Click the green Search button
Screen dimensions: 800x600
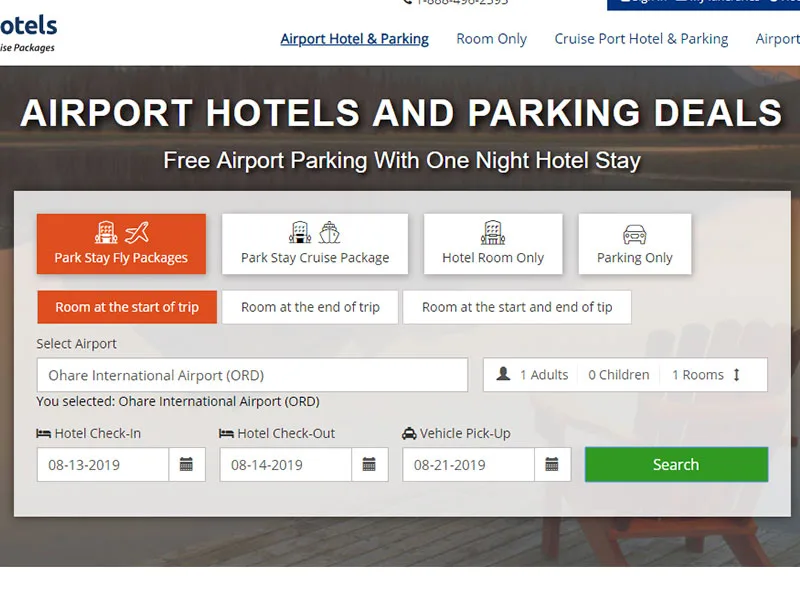point(676,464)
